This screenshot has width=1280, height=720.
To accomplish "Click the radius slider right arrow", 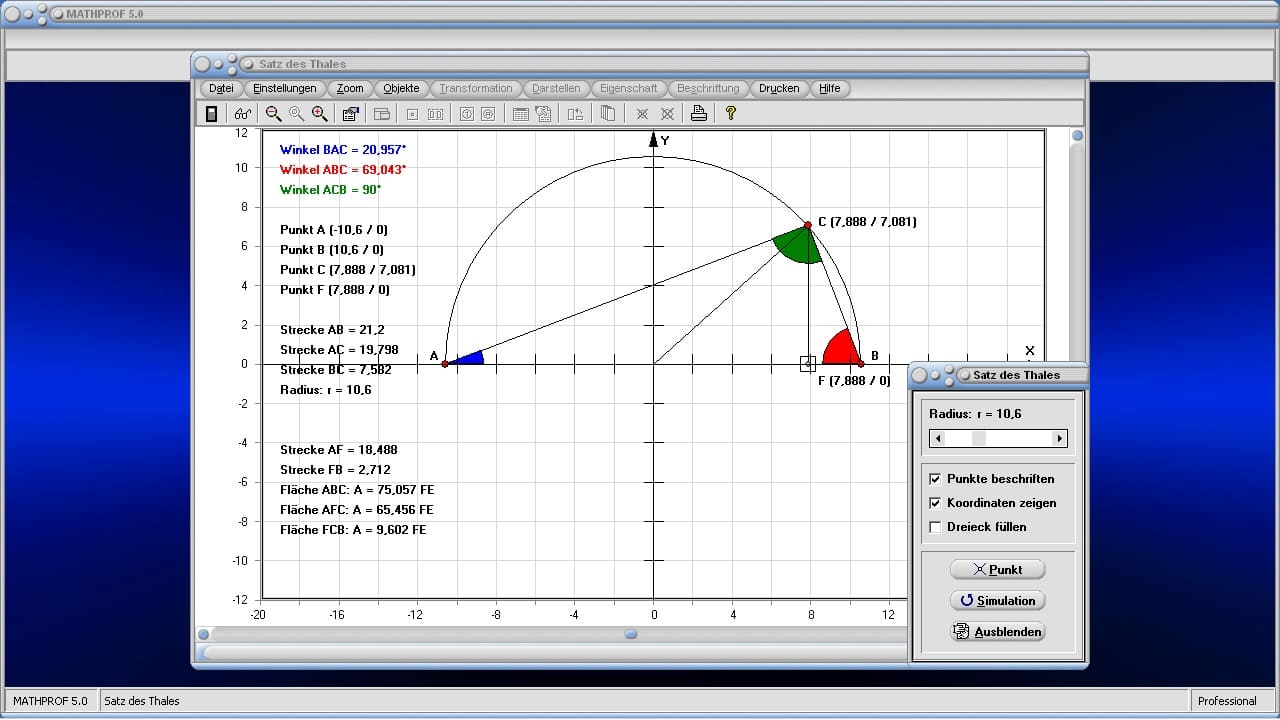I will pyautogui.click(x=1059, y=438).
